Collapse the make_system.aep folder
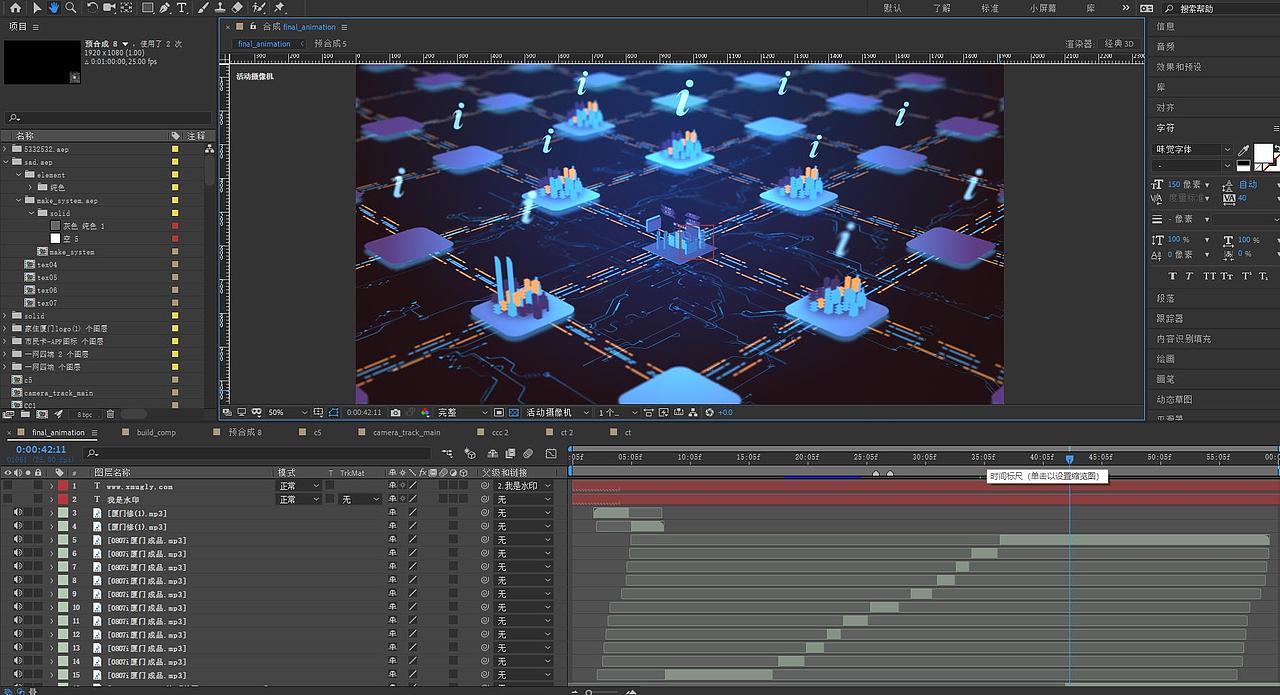Viewport: 1280px width, 695px height. 18,201
